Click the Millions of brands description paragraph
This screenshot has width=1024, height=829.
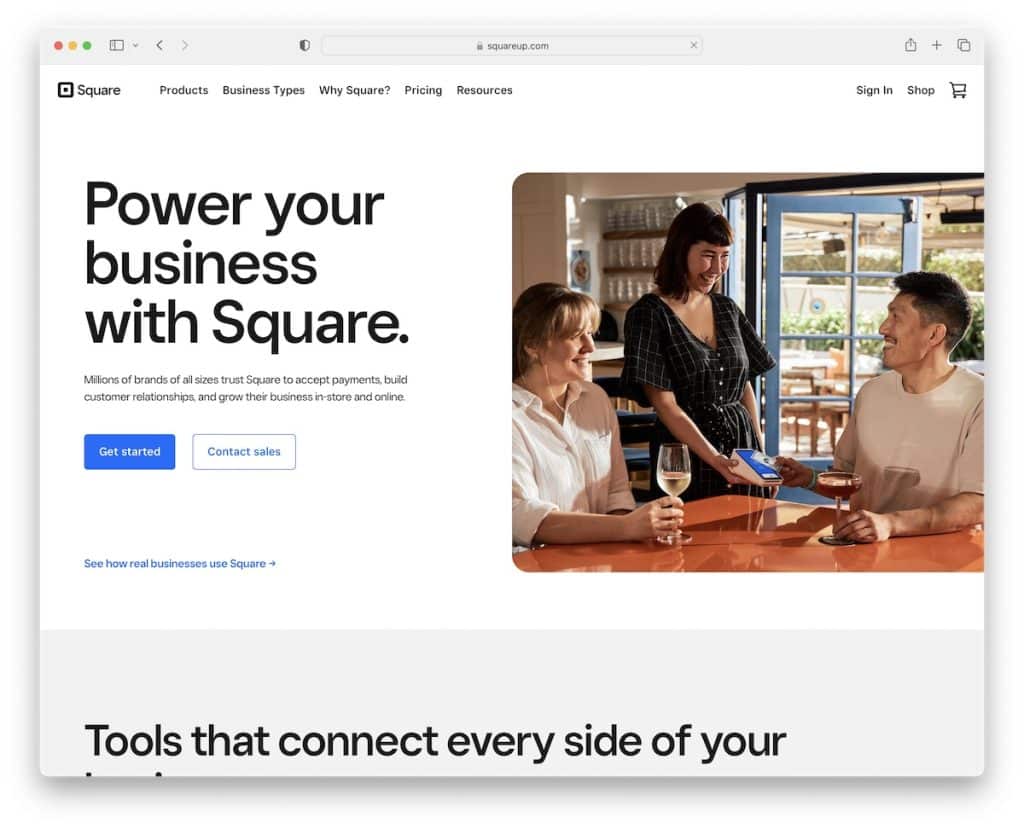tap(246, 388)
